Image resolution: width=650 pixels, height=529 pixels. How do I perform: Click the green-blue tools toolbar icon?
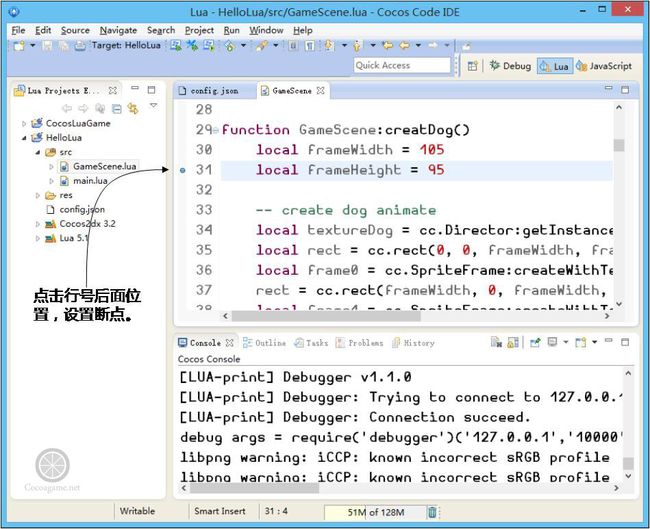pyautogui.click(x=192, y=45)
